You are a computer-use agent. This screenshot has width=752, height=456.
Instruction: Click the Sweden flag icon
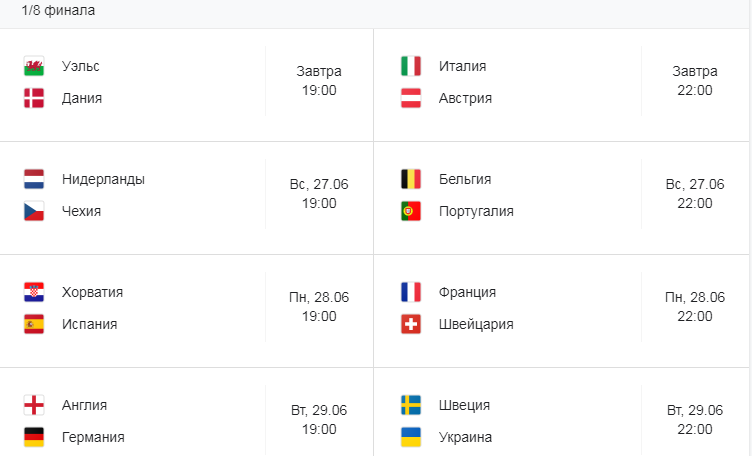point(411,405)
